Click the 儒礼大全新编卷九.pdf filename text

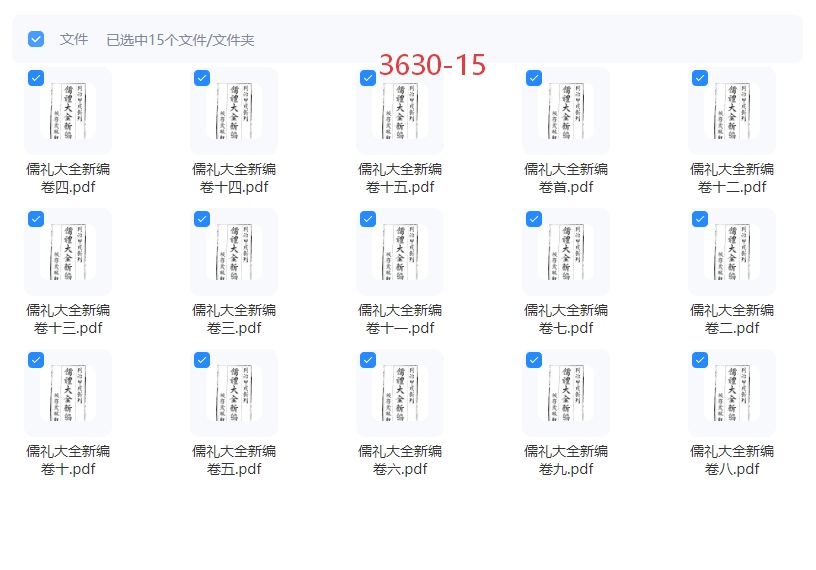coord(566,460)
